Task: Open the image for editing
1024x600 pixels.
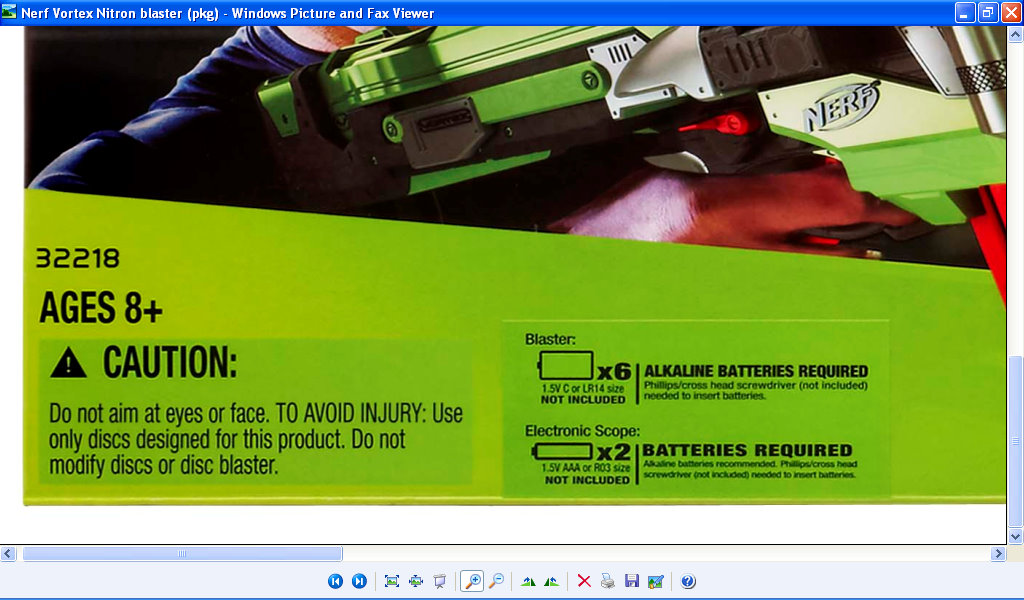Action: tap(655, 581)
